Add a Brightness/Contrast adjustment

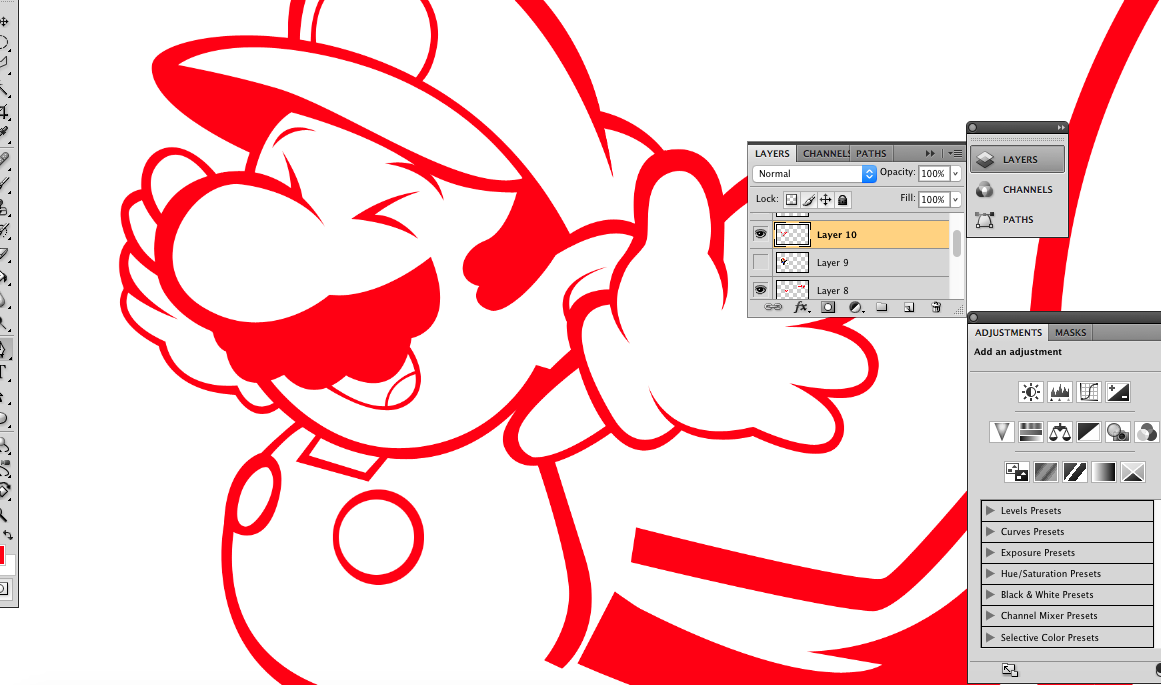pos(1030,392)
